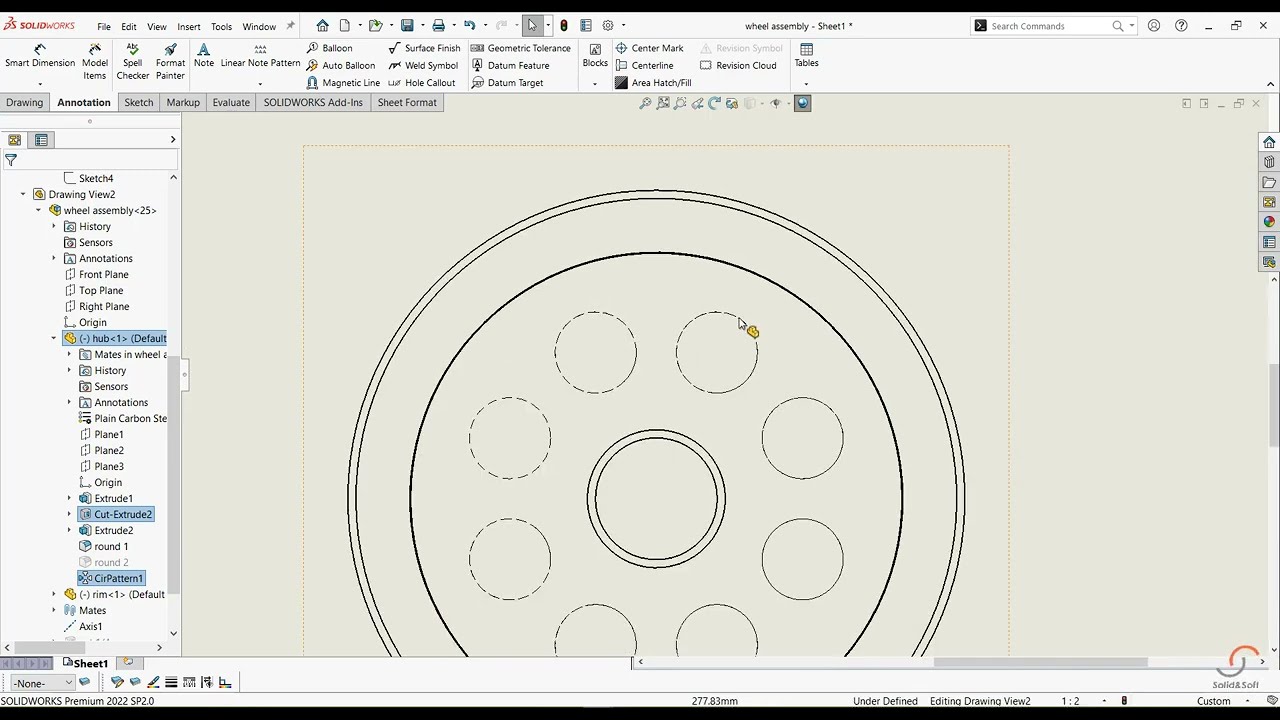Select Plain Carbon Steel material item

point(123,418)
